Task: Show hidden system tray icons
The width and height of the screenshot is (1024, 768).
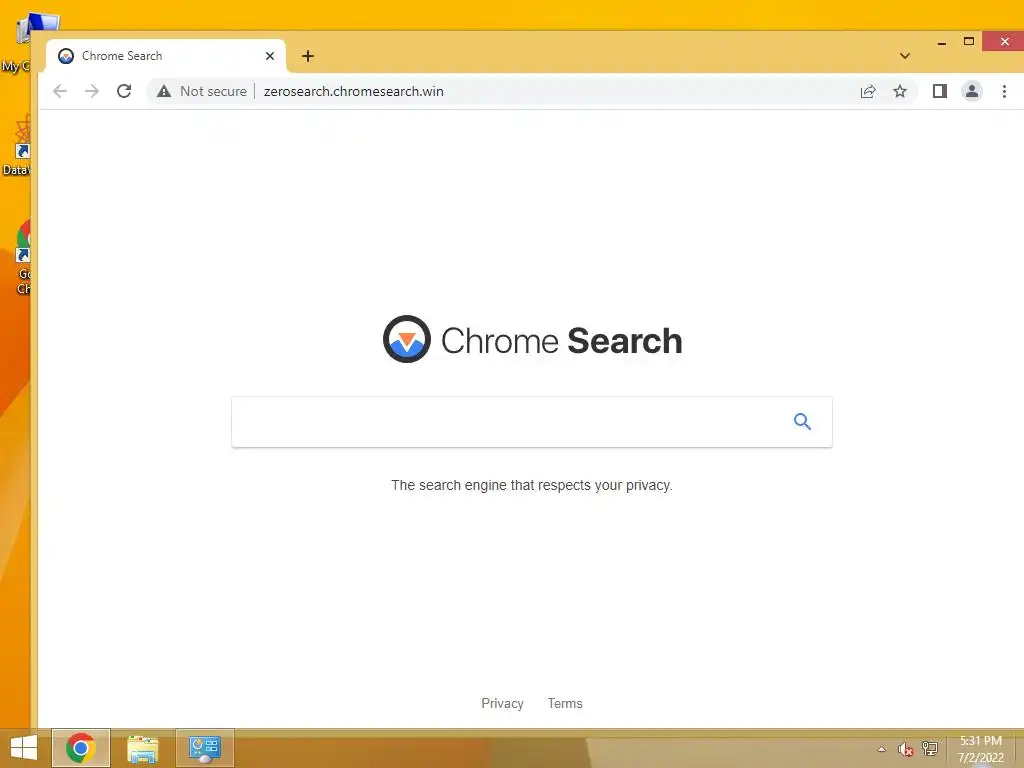Action: 882,749
